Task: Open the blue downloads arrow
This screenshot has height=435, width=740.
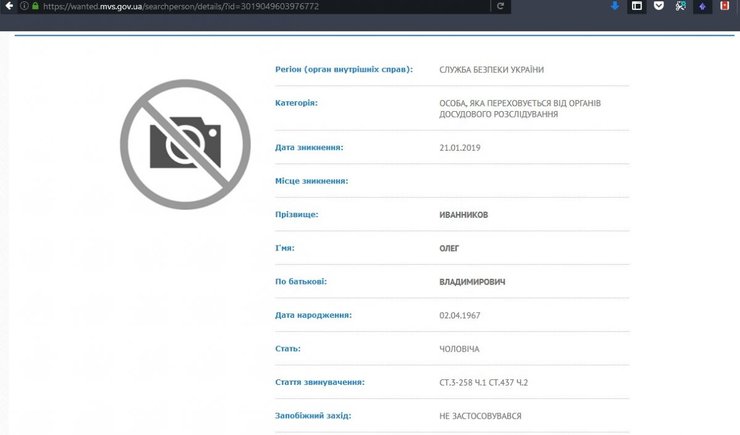Action: pos(615,6)
